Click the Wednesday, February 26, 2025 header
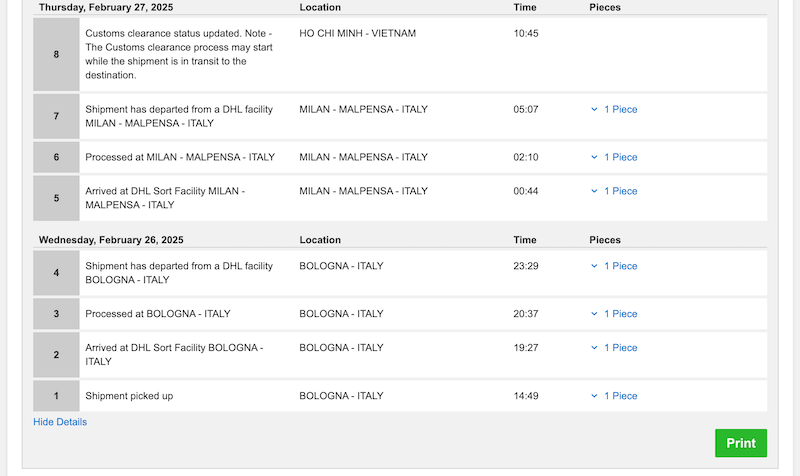The width and height of the screenshot is (800, 476). pyautogui.click(x=111, y=240)
